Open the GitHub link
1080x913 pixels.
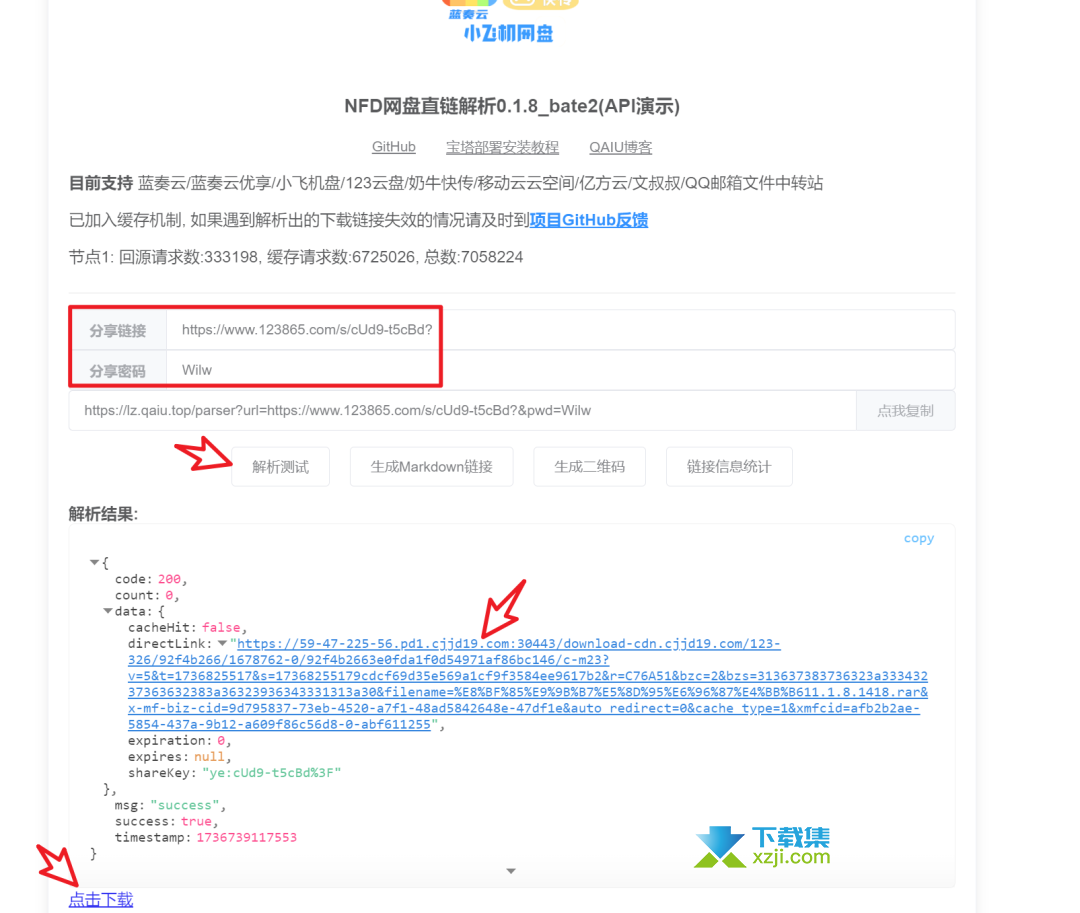pos(393,147)
